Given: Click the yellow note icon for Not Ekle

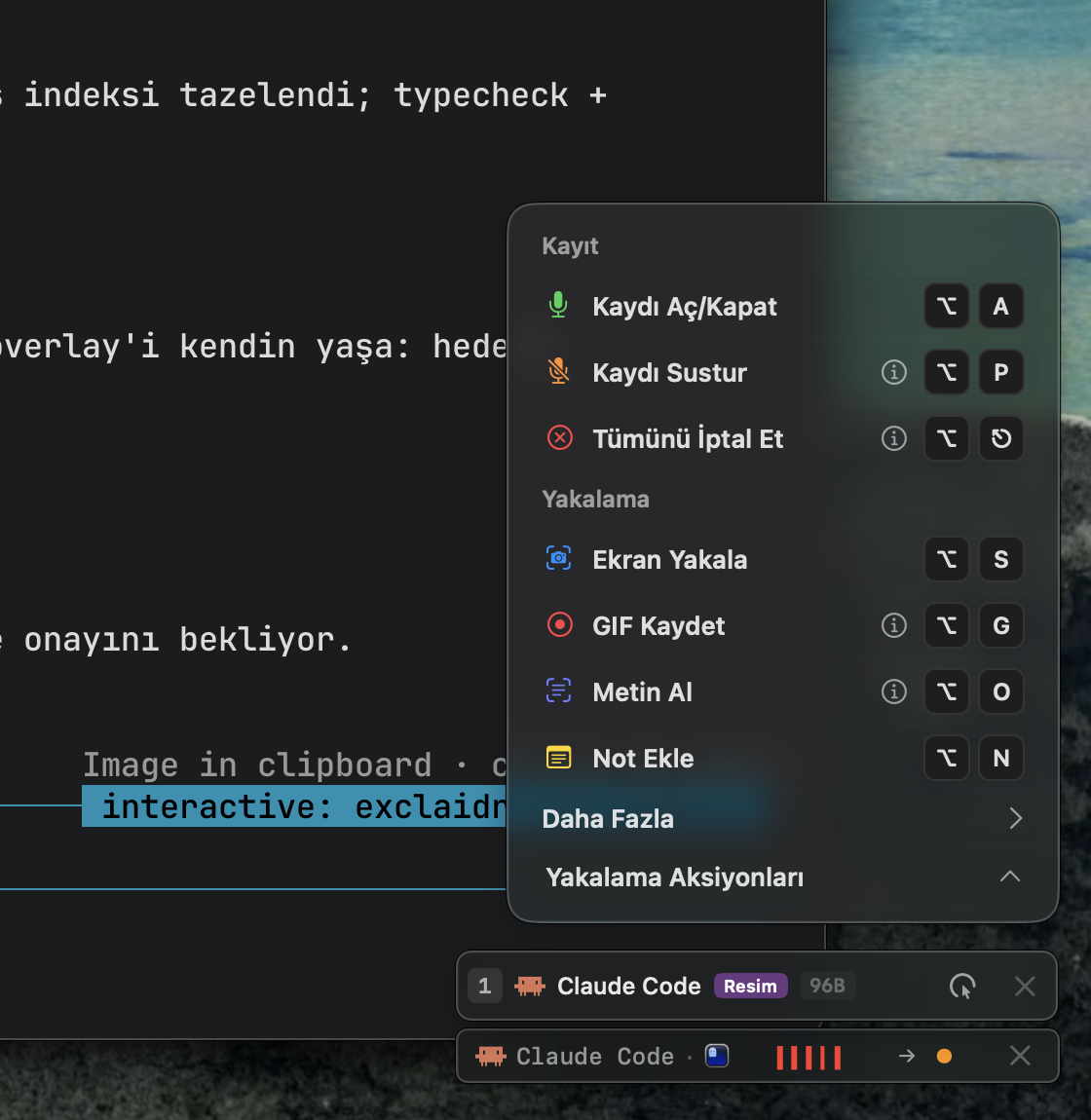Looking at the screenshot, I should tap(559, 757).
